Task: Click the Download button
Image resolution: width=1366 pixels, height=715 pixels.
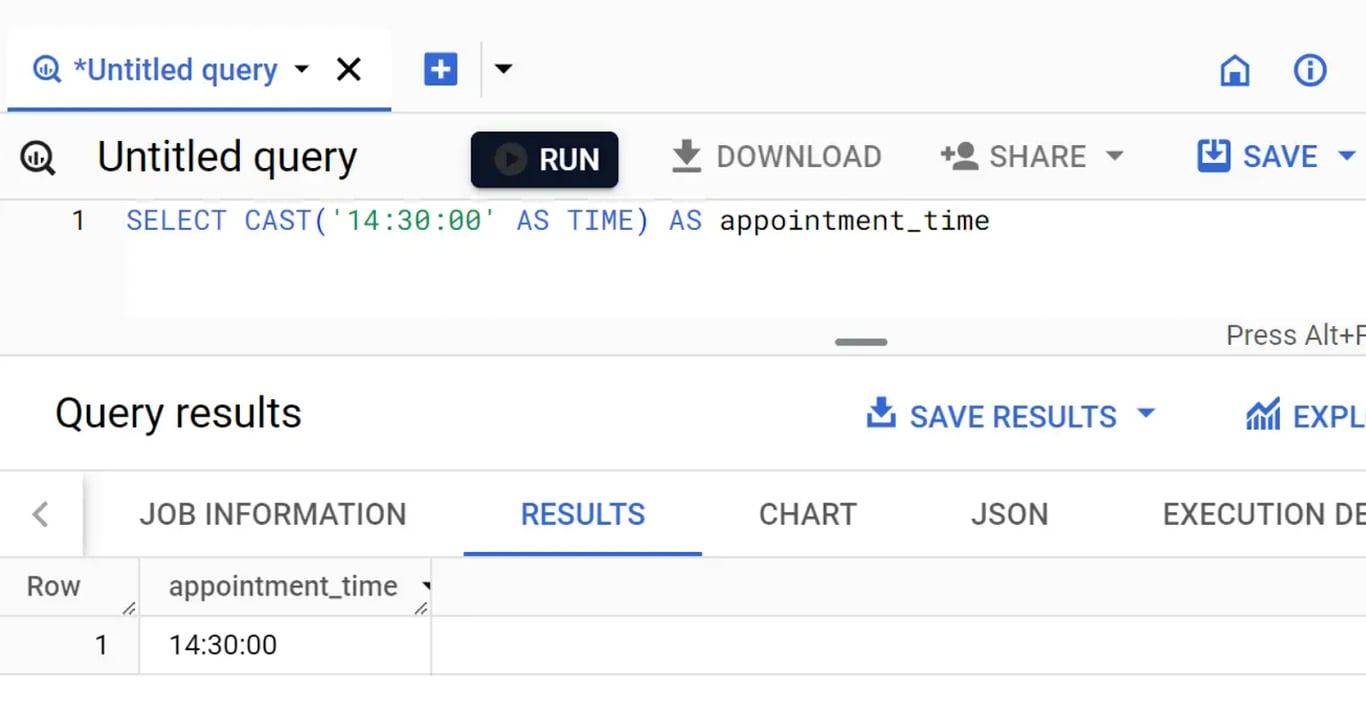Action: pos(776,157)
